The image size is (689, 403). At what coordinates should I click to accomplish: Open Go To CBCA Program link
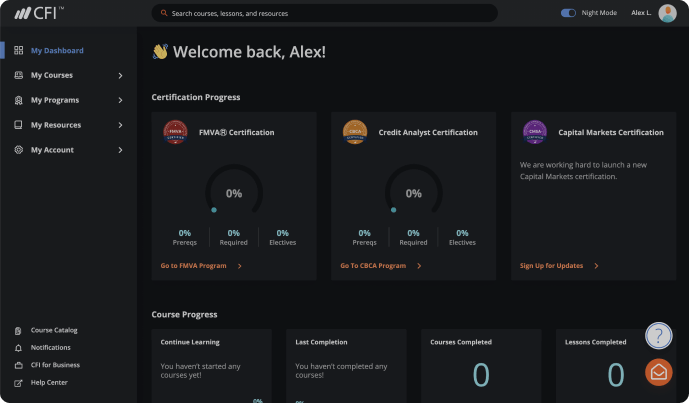373,266
